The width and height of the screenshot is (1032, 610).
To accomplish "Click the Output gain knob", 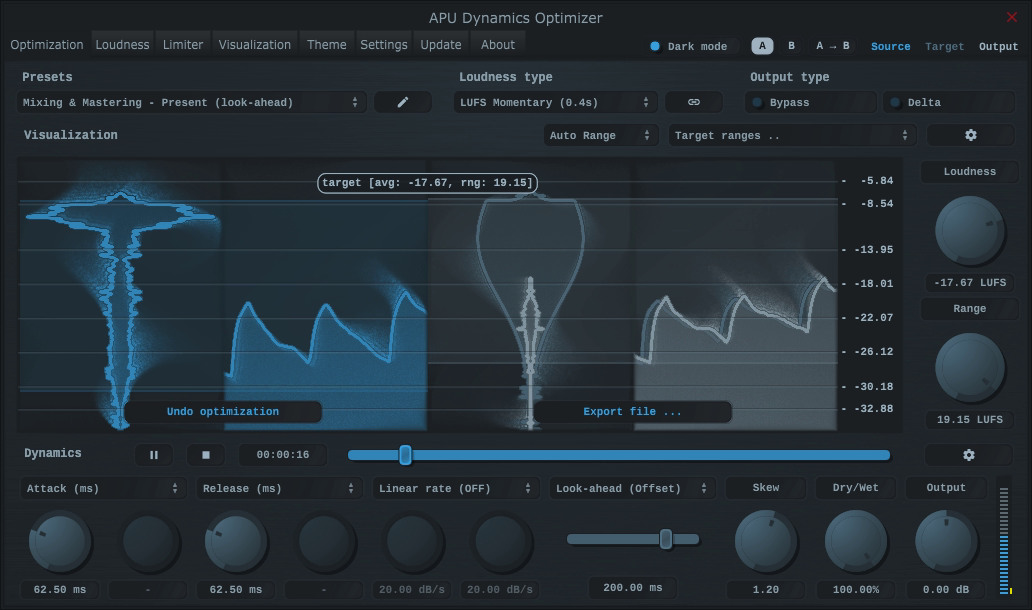I will point(946,542).
